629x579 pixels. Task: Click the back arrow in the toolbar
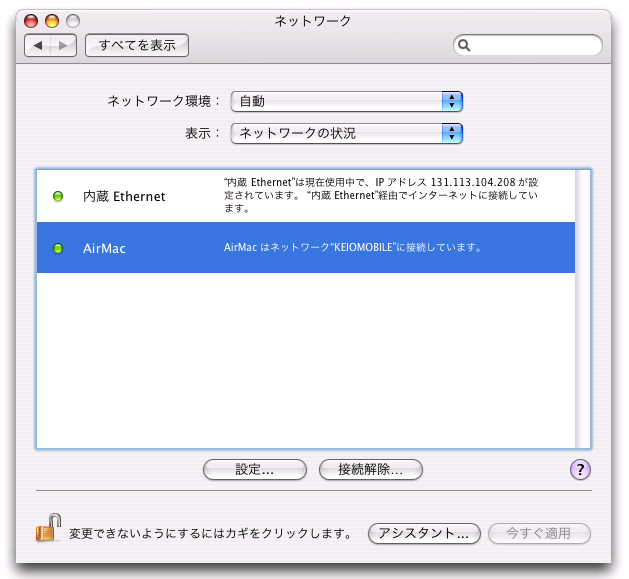(37, 45)
